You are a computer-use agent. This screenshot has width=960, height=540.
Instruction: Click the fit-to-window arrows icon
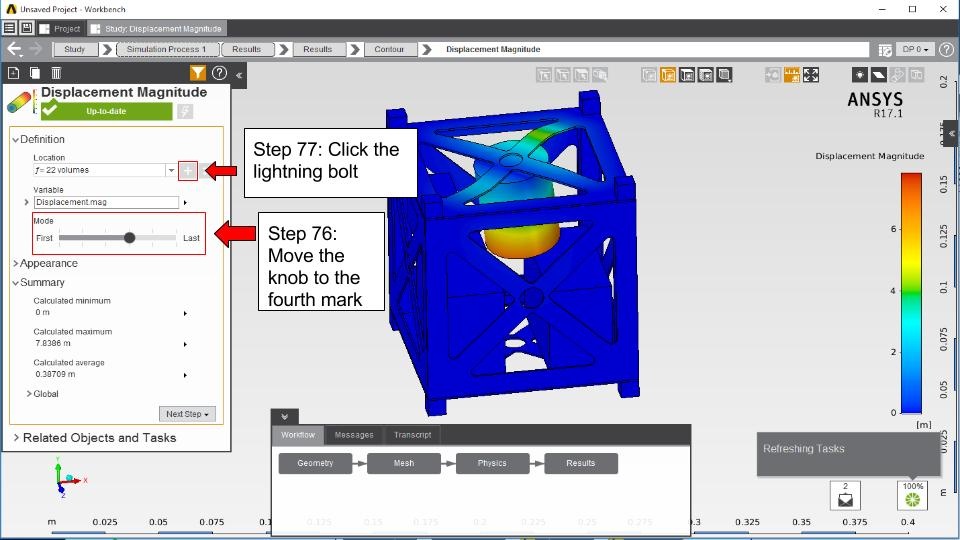pyautogui.click(x=811, y=75)
